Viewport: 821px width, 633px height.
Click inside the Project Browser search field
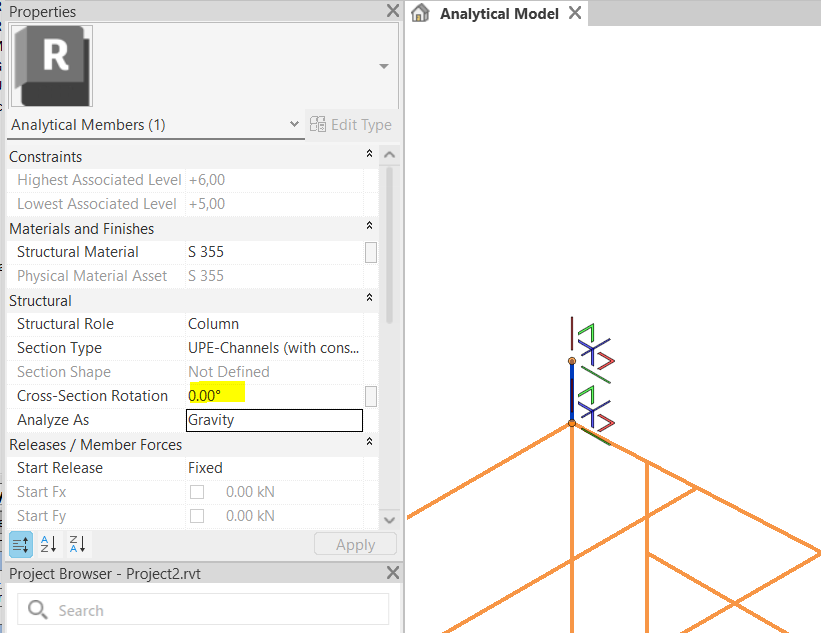pyautogui.click(x=200, y=608)
